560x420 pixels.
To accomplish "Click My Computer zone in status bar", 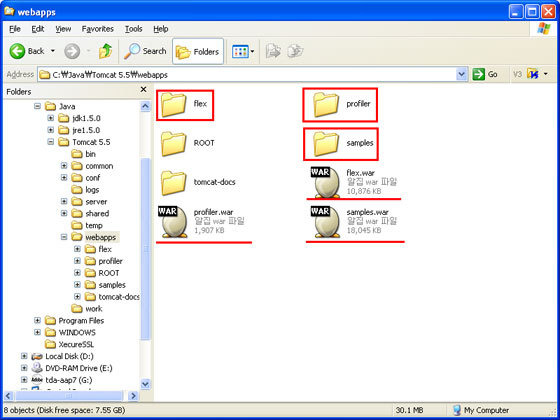I will tap(481, 410).
